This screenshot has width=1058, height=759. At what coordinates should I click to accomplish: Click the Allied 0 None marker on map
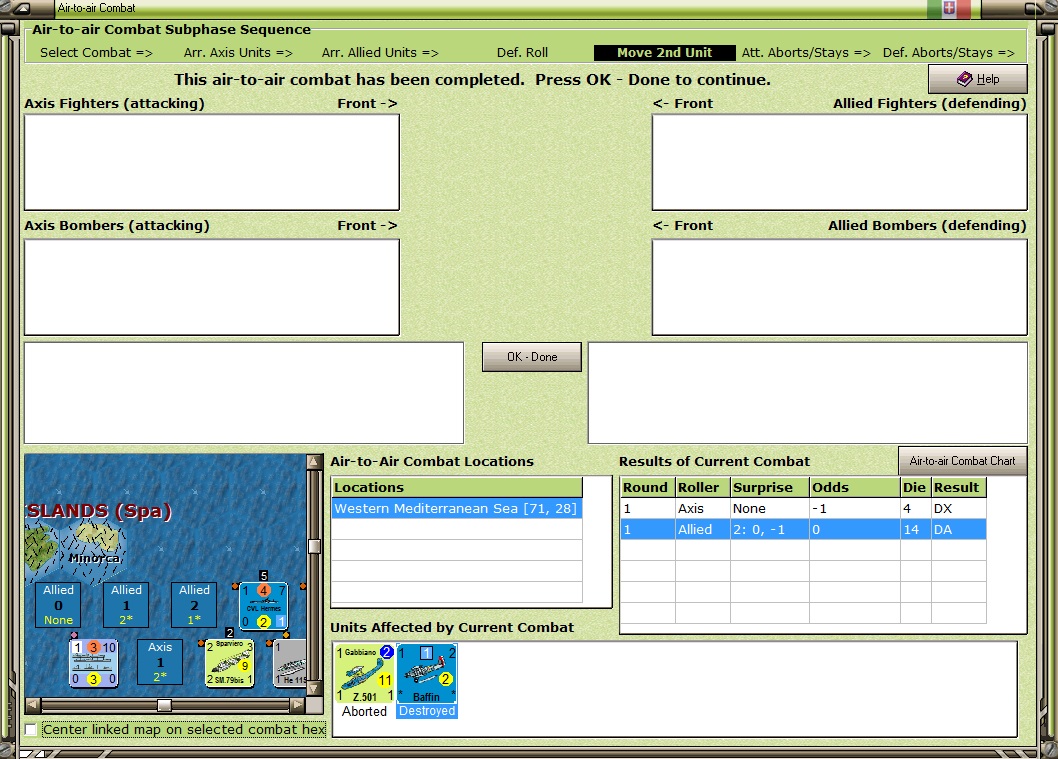pos(59,605)
